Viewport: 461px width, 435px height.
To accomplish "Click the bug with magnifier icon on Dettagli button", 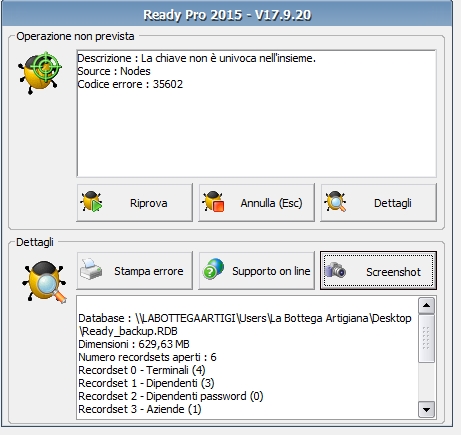I will (x=335, y=201).
